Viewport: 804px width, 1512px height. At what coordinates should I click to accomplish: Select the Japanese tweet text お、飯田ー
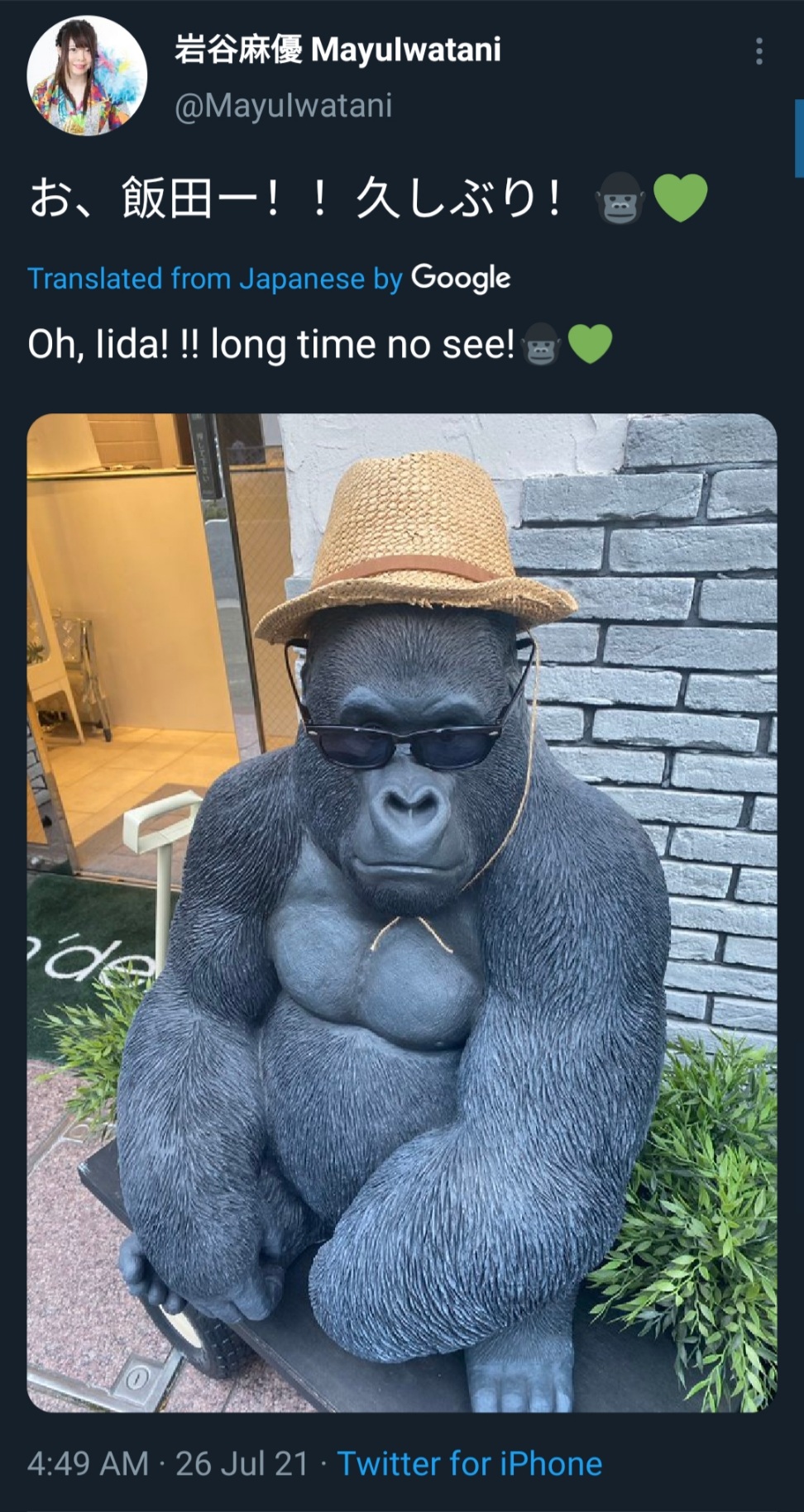tap(296, 198)
